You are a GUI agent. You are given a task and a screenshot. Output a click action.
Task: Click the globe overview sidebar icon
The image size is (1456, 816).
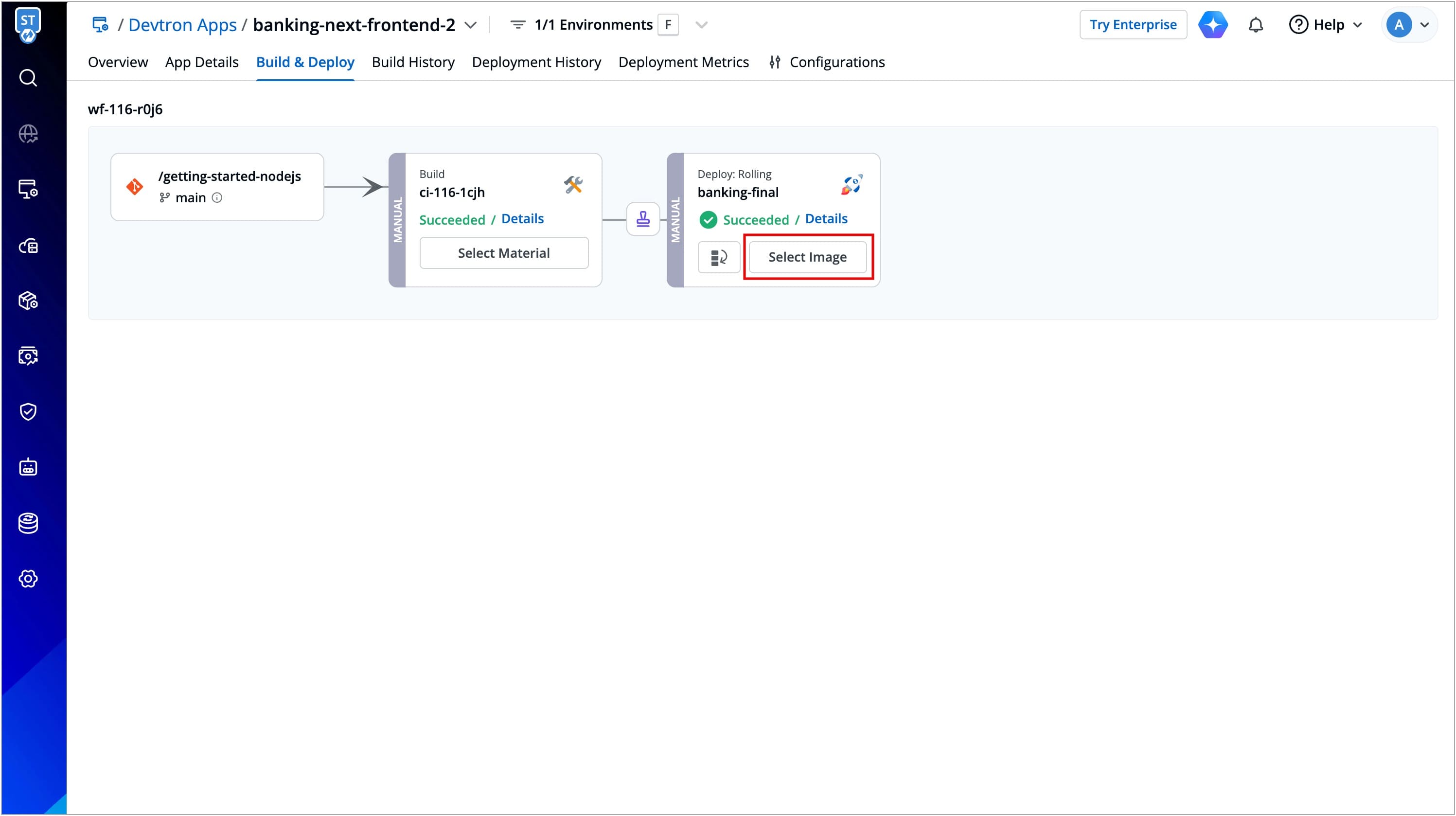[28, 134]
